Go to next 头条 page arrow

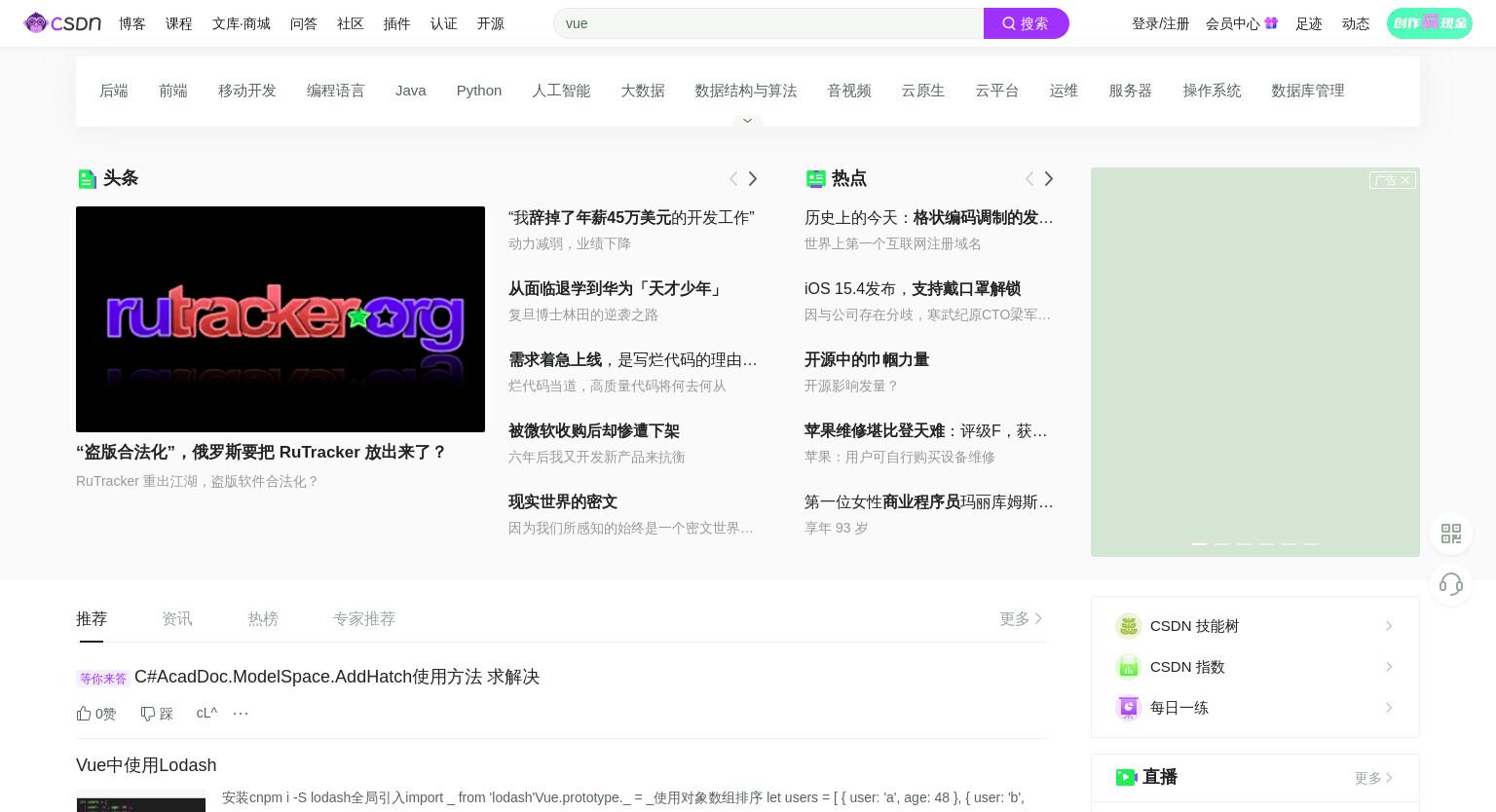tap(752, 178)
